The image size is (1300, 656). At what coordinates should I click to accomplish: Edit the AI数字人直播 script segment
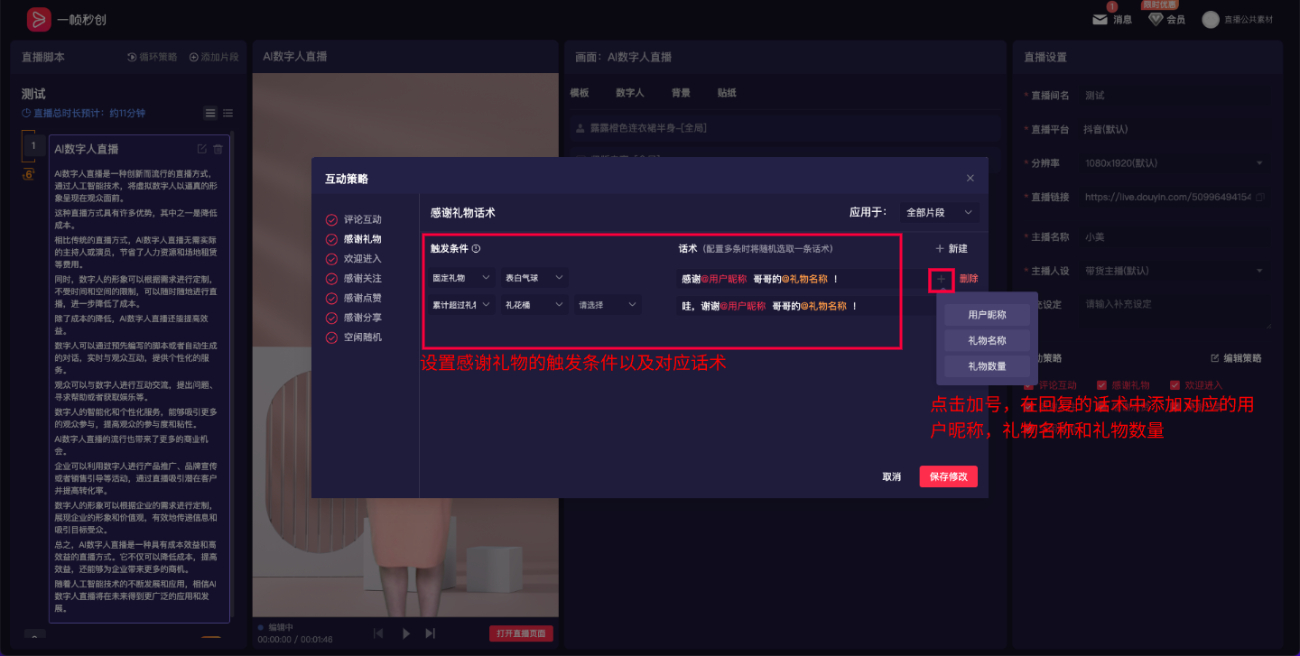coord(203,149)
